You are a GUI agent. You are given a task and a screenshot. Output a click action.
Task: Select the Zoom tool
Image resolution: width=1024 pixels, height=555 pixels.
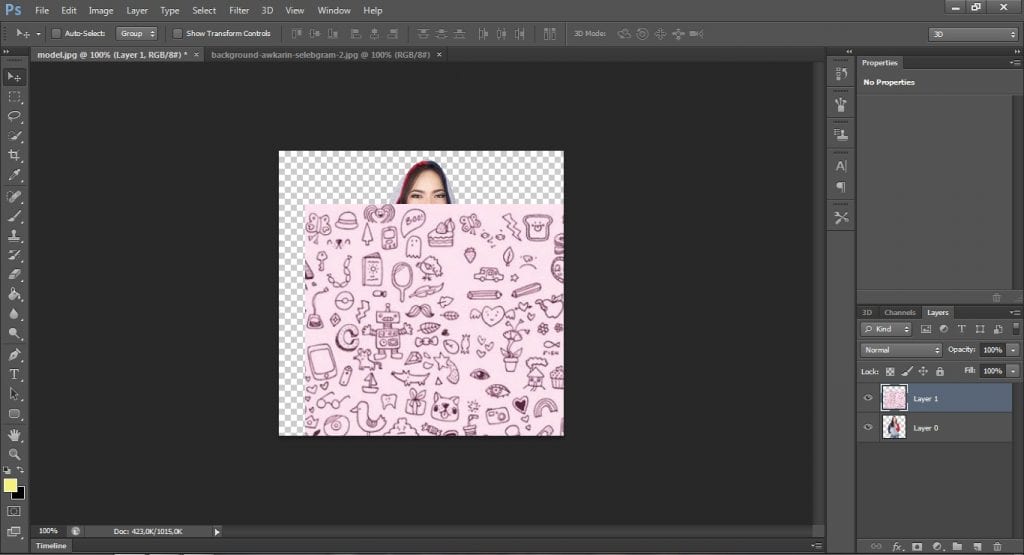[x=15, y=453]
